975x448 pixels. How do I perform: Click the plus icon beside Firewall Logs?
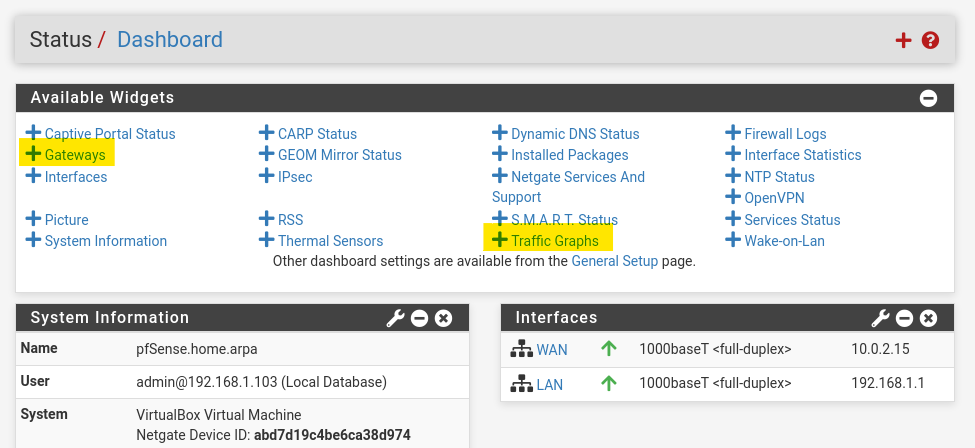[733, 133]
